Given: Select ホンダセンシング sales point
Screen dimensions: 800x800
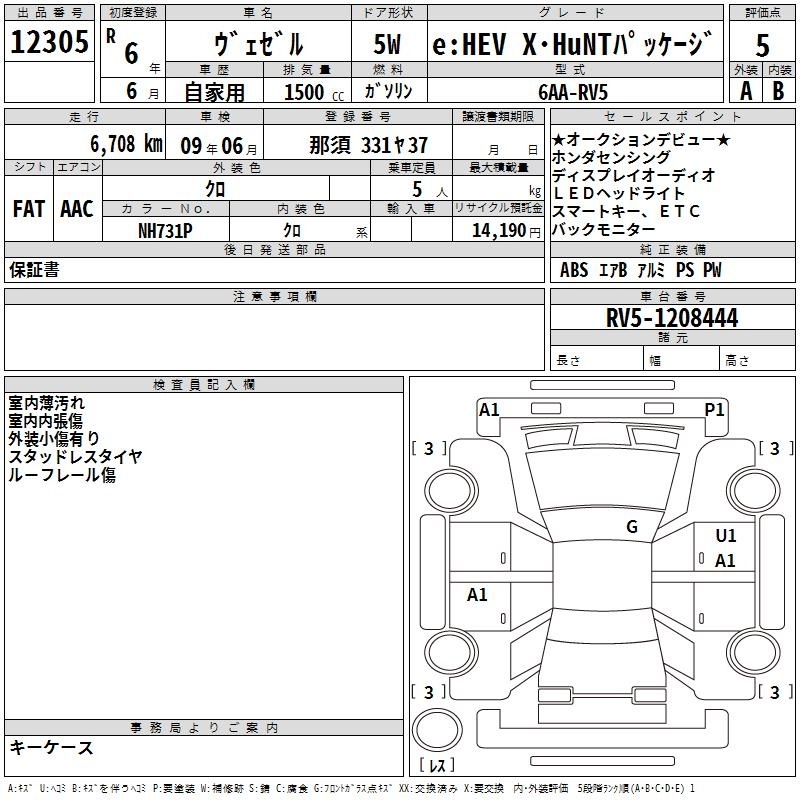Looking at the screenshot, I should coord(611,157).
